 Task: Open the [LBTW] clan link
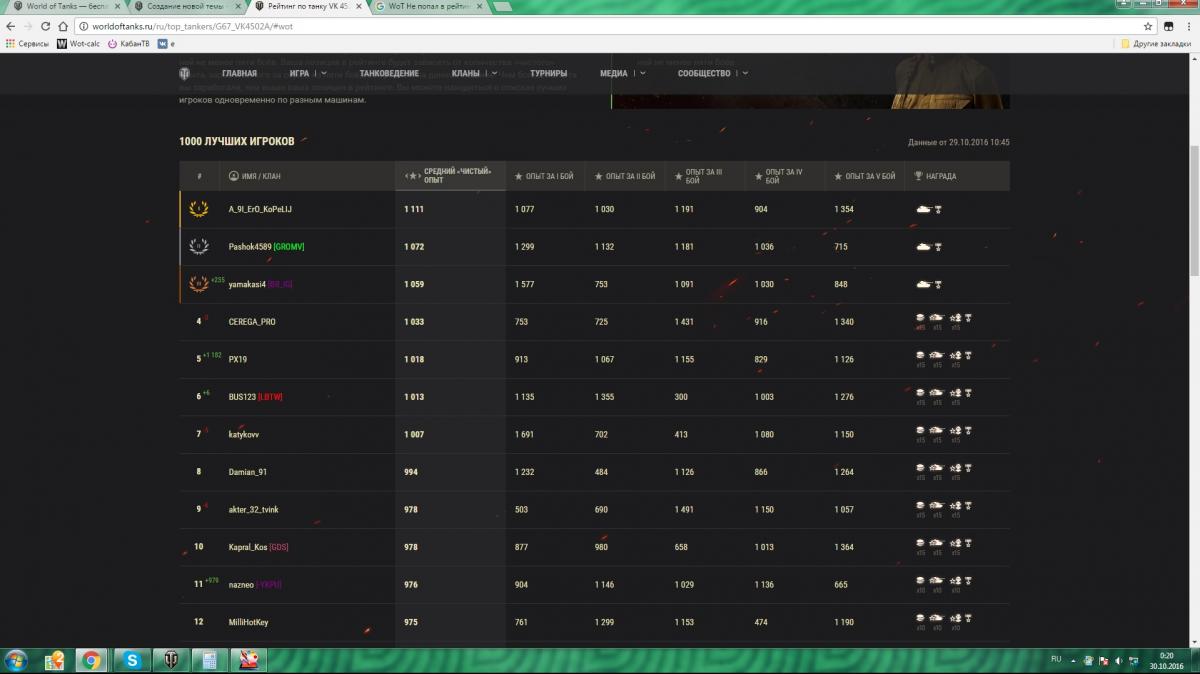click(270, 397)
